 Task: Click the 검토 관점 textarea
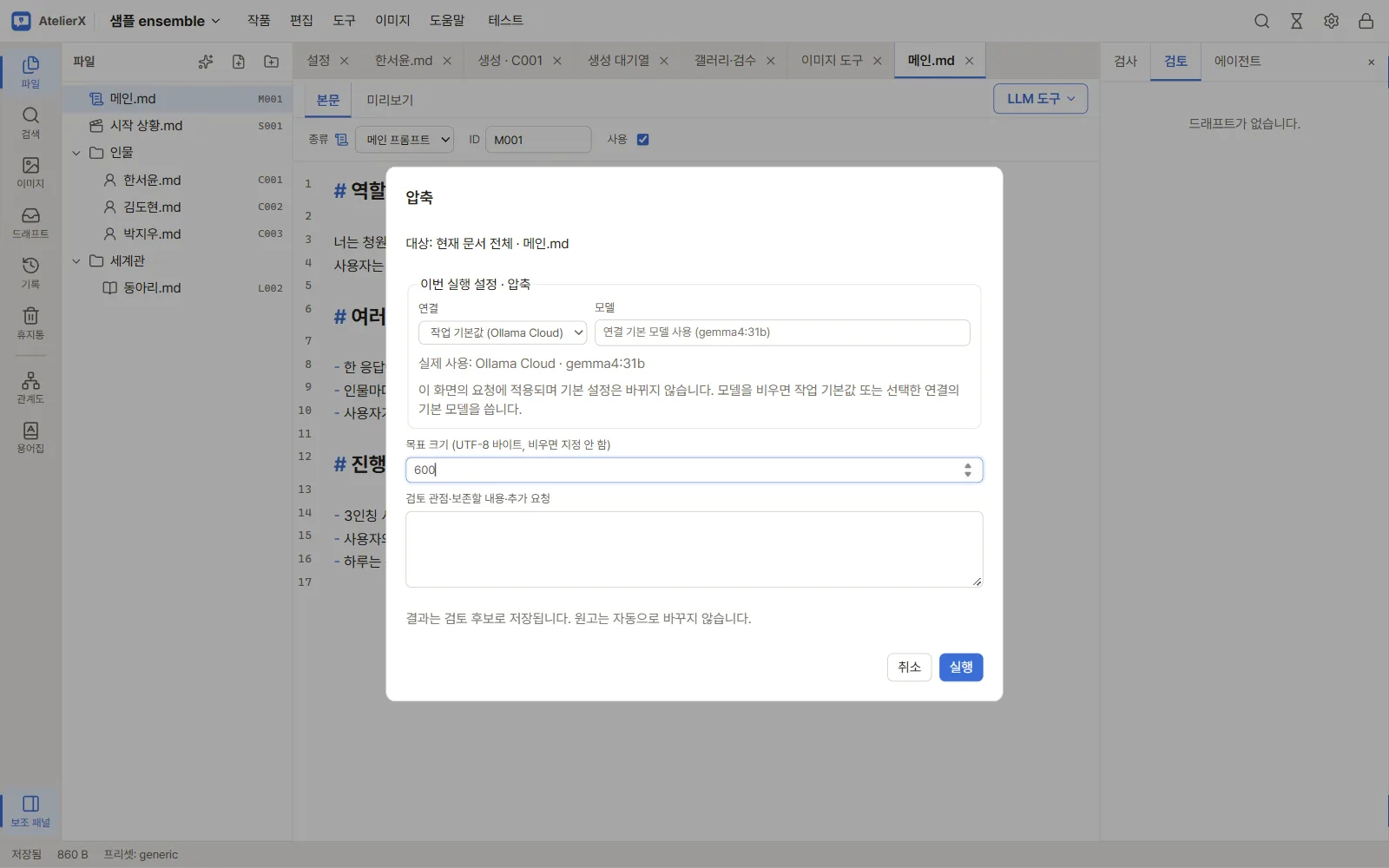coord(694,549)
